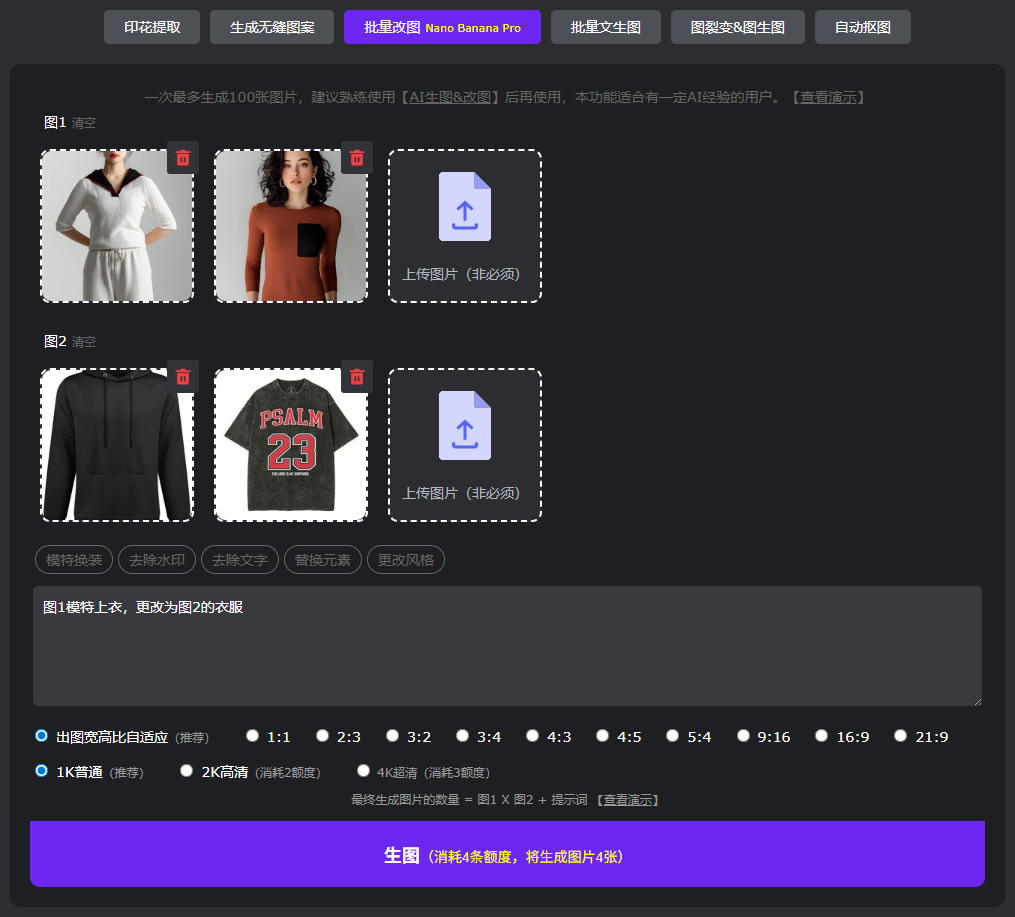Click upload icon in 图2 row
The height and width of the screenshot is (917, 1015).
point(465,426)
